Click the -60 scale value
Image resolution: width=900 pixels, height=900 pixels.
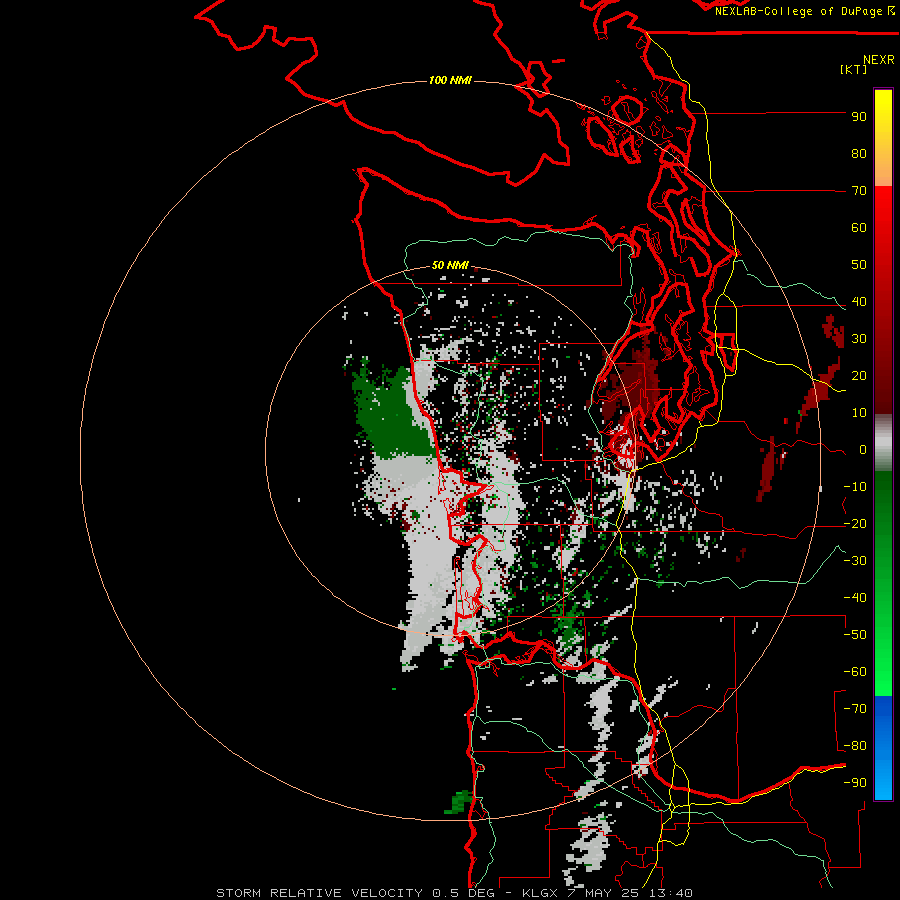855,672
